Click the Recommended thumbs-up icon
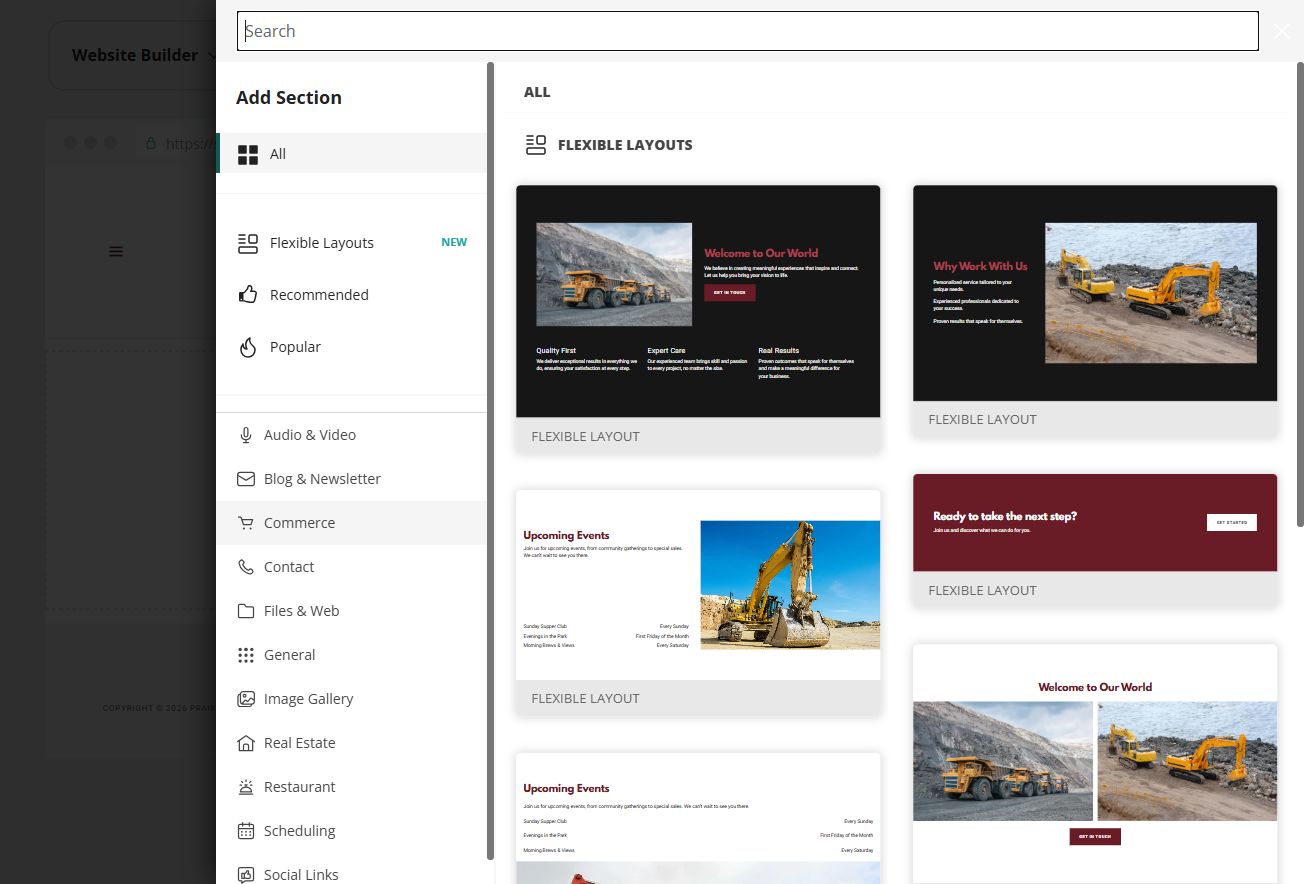Viewport: 1304px width, 884px height. [x=248, y=295]
